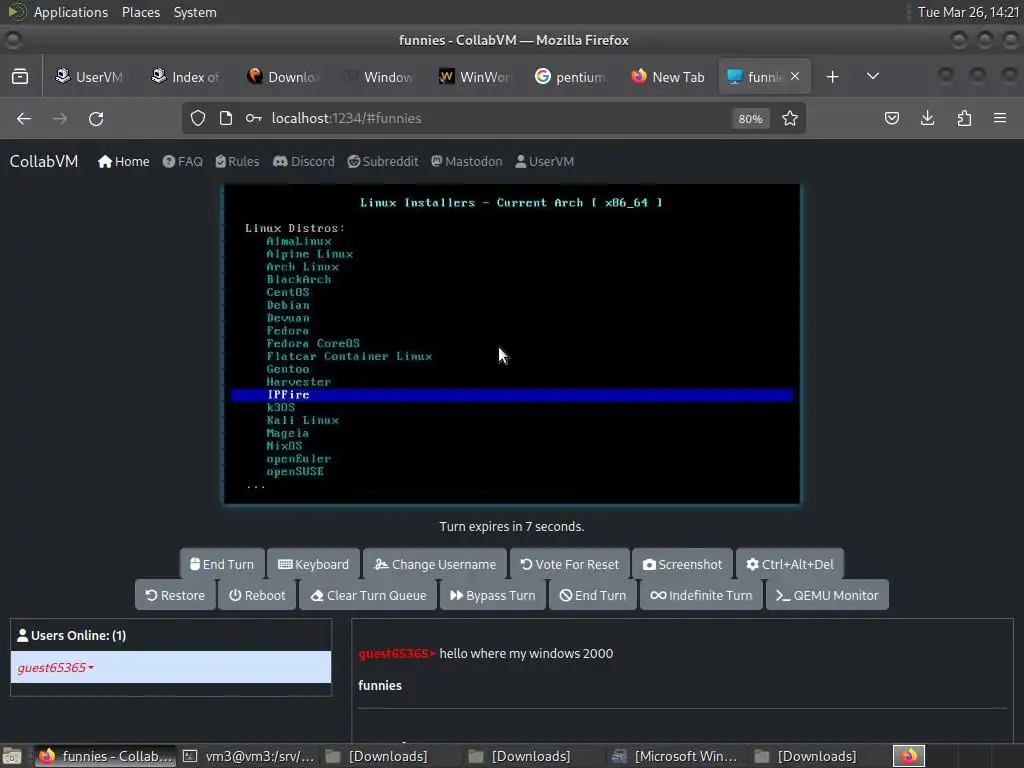The width and height of the screenshot is (1024, 768).
Task: Open the Places menu
Action: (x=140, y=12)
